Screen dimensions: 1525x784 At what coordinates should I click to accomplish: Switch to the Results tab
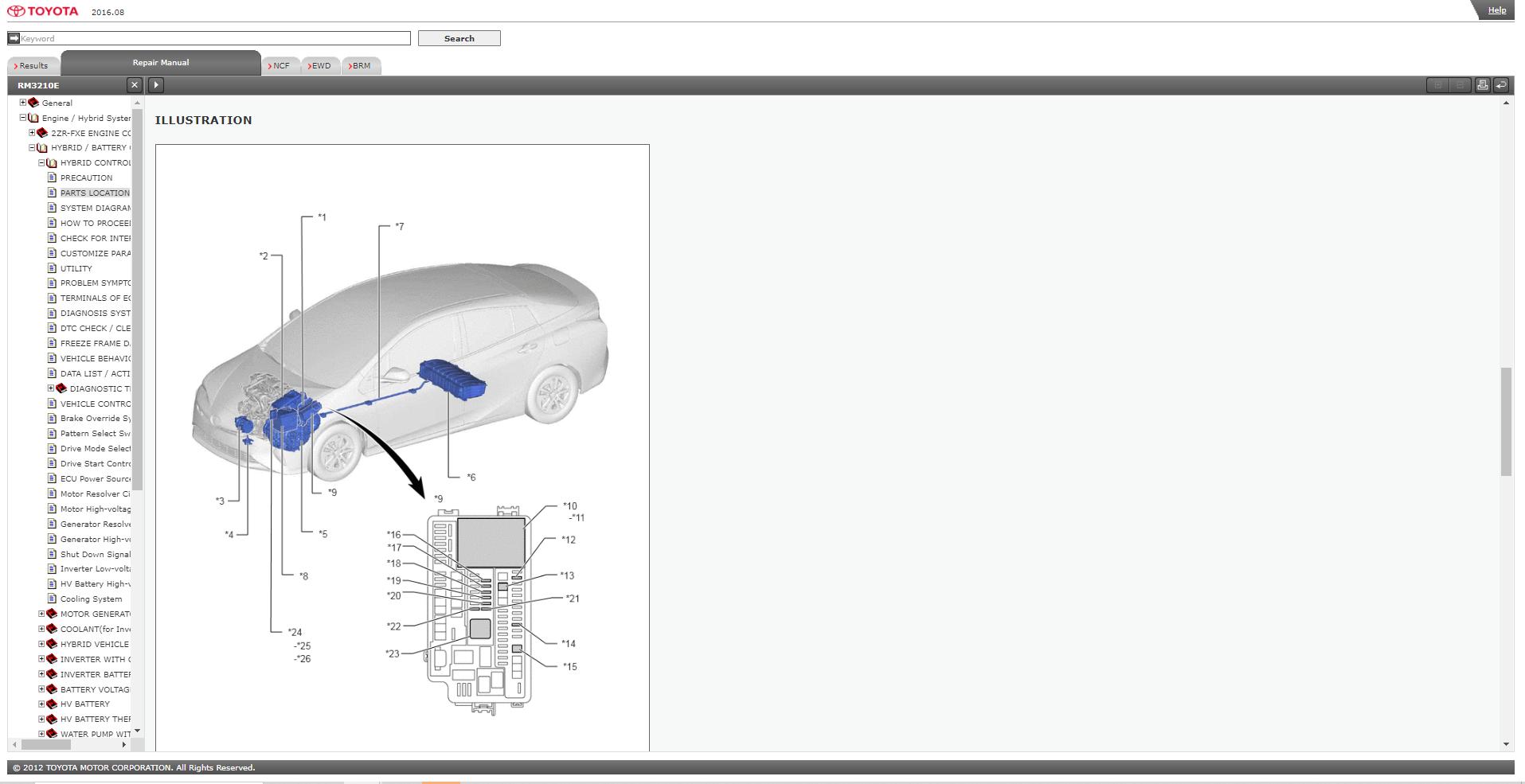[32, 66]
